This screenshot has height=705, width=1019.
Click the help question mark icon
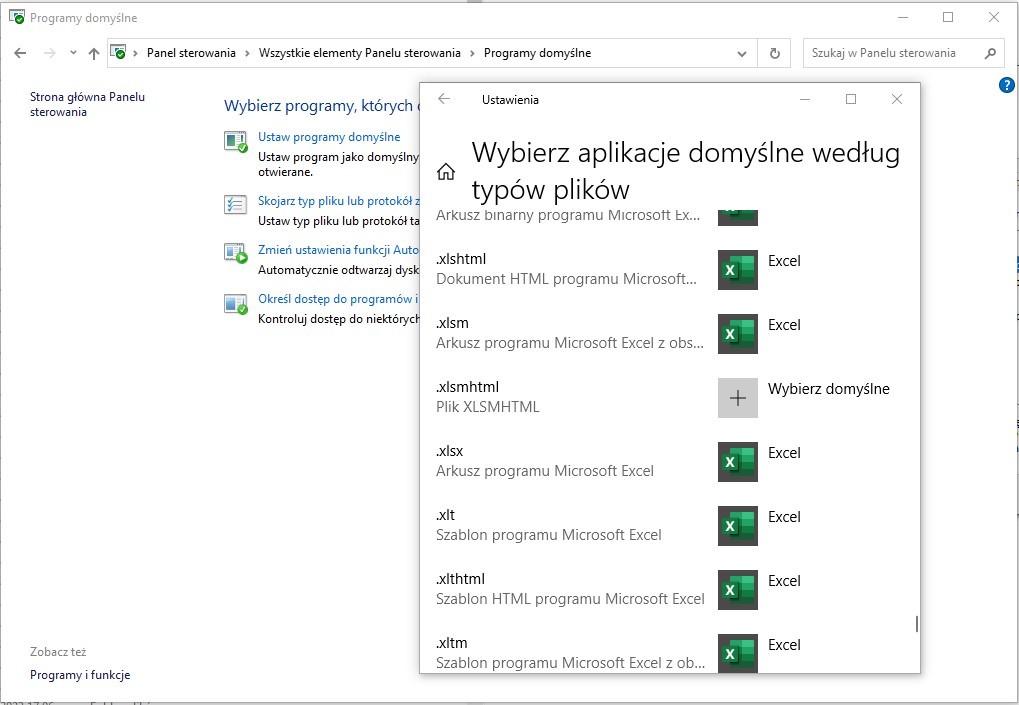click(x=1006, y=84)
